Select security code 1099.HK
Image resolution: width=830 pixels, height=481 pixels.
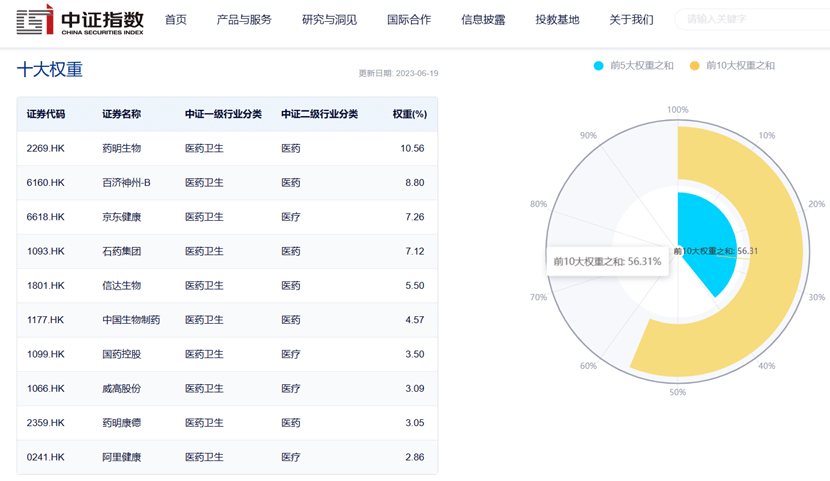(x=46, y=354)
